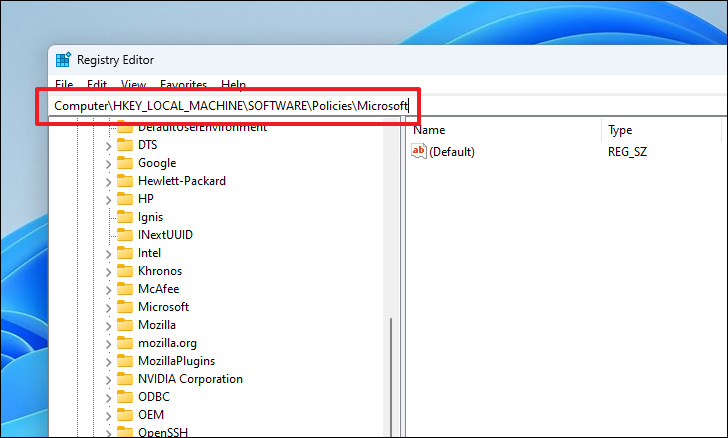Select the Microsoft key label
728x438 pixels.
click(163, 307)
